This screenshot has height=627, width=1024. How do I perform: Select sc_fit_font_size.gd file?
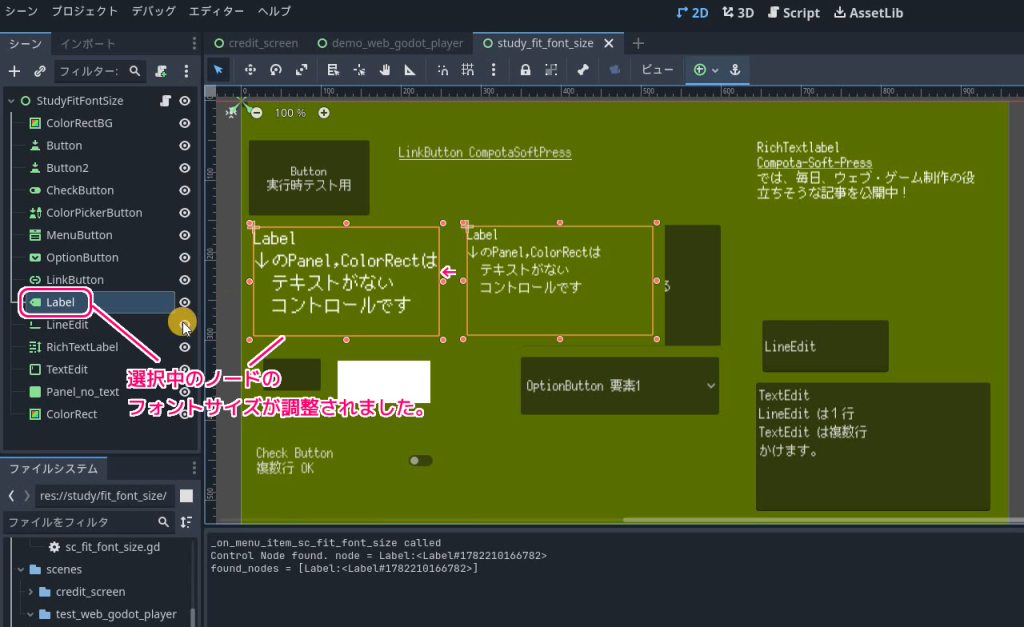point(112,547)
